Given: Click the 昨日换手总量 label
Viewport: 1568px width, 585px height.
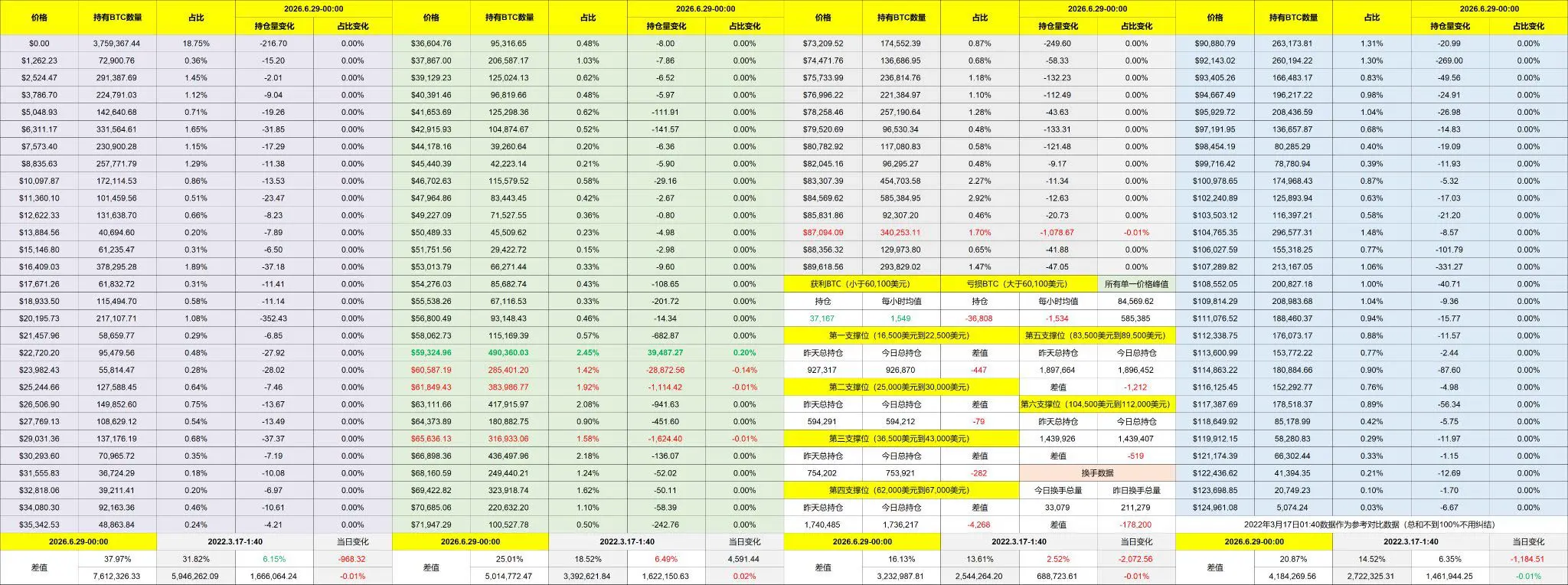Looking at the screenshot, I should 1136,490.
